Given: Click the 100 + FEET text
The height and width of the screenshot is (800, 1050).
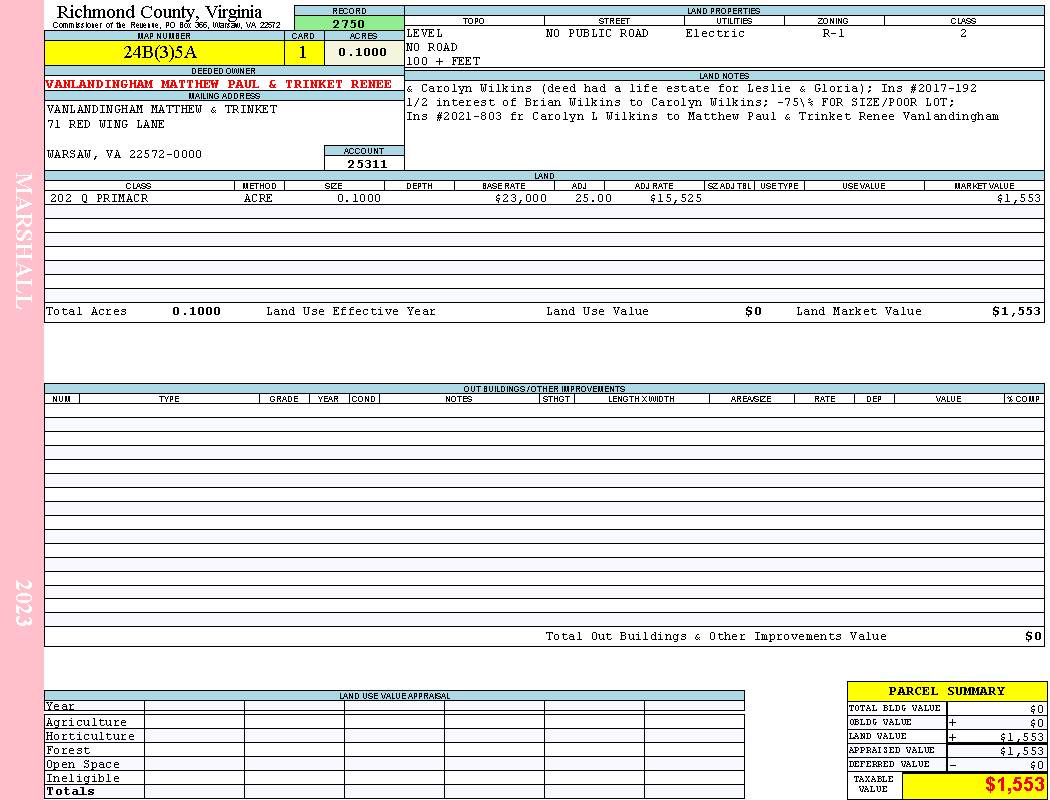Looking at the screenshot, I should [443, 61].
